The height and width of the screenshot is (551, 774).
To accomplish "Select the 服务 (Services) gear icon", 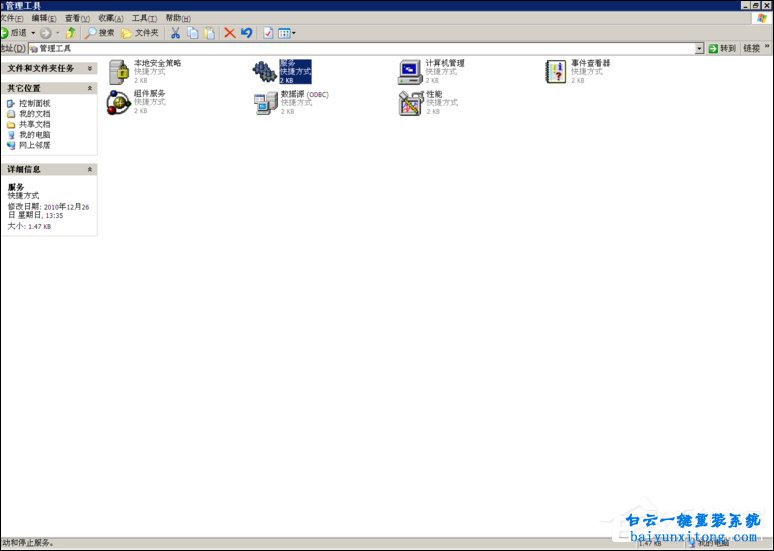I will coord(264,72).
